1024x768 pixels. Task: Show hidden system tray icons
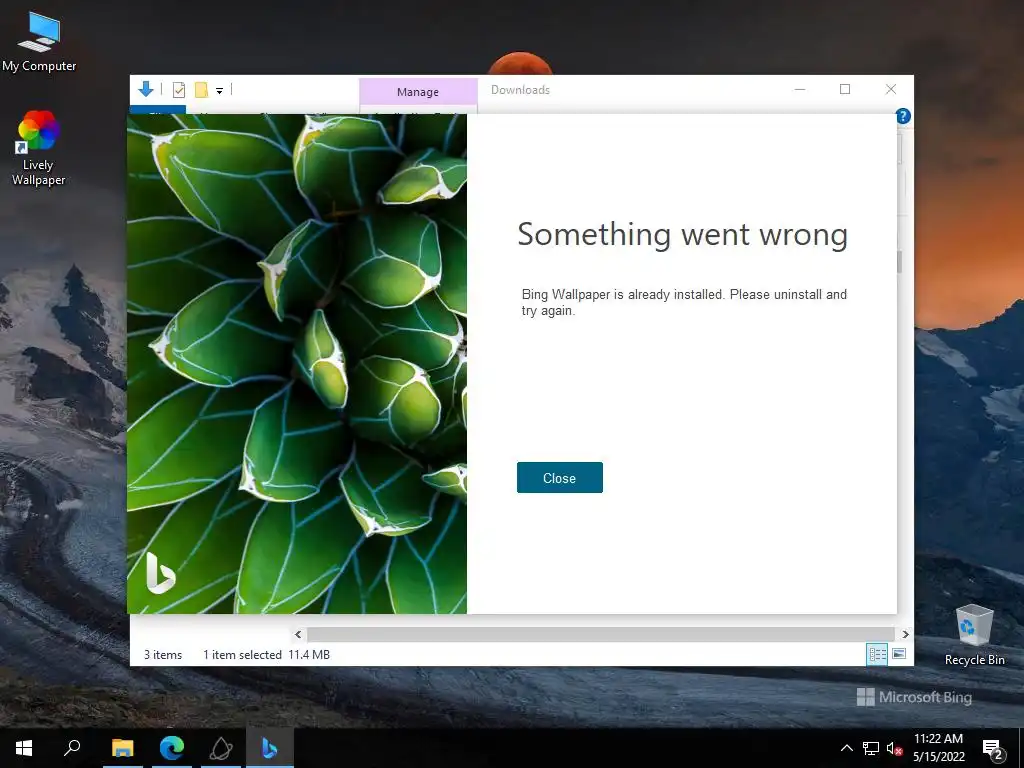846,748
